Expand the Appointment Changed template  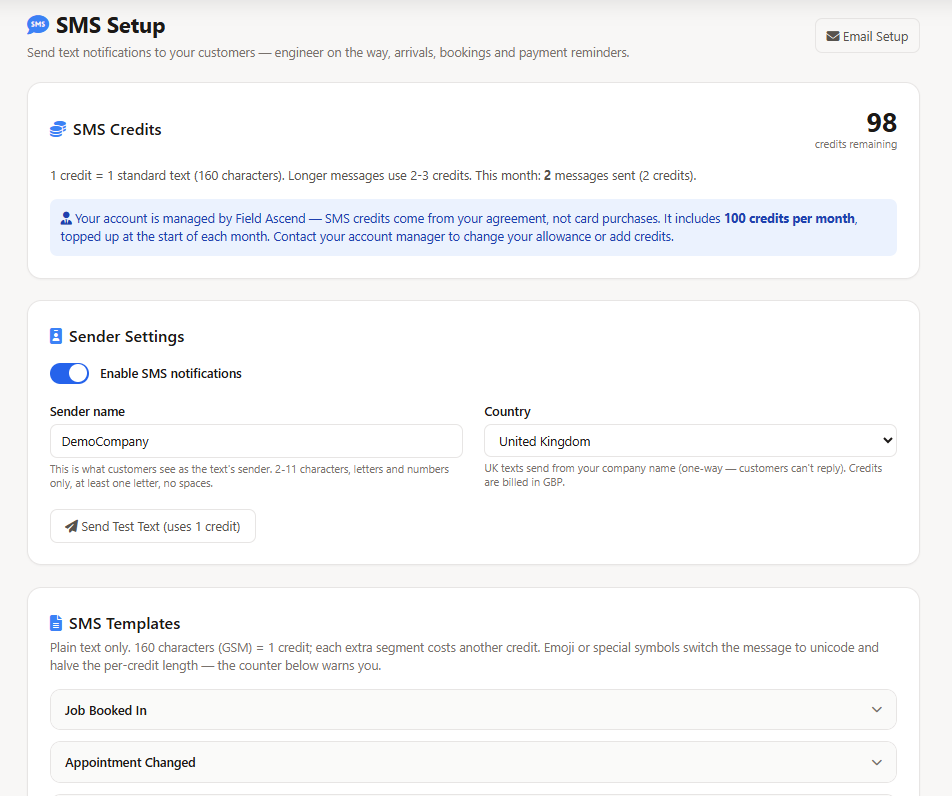click(x=473, y=762)
